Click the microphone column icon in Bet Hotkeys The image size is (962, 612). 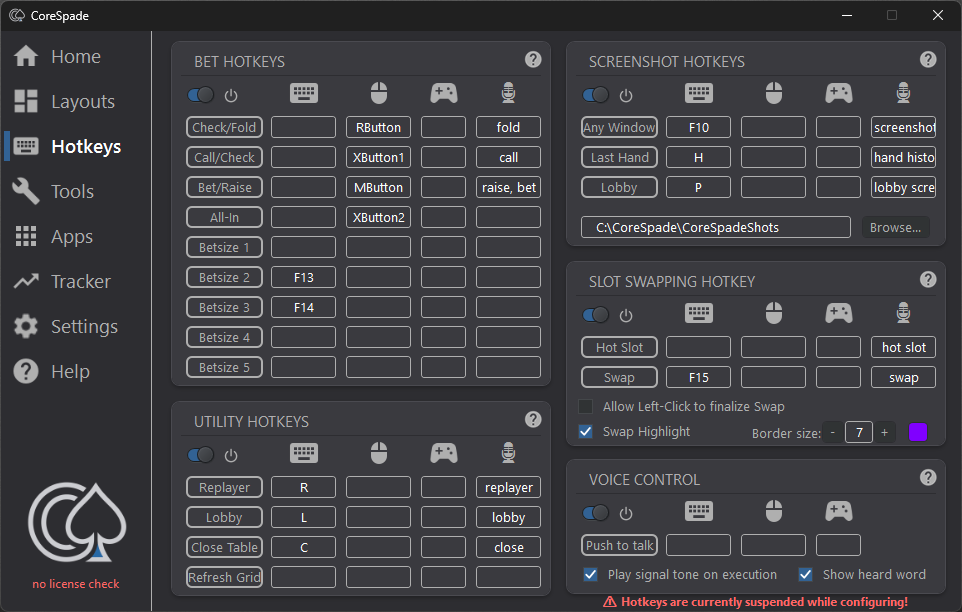tap(508, 93)
